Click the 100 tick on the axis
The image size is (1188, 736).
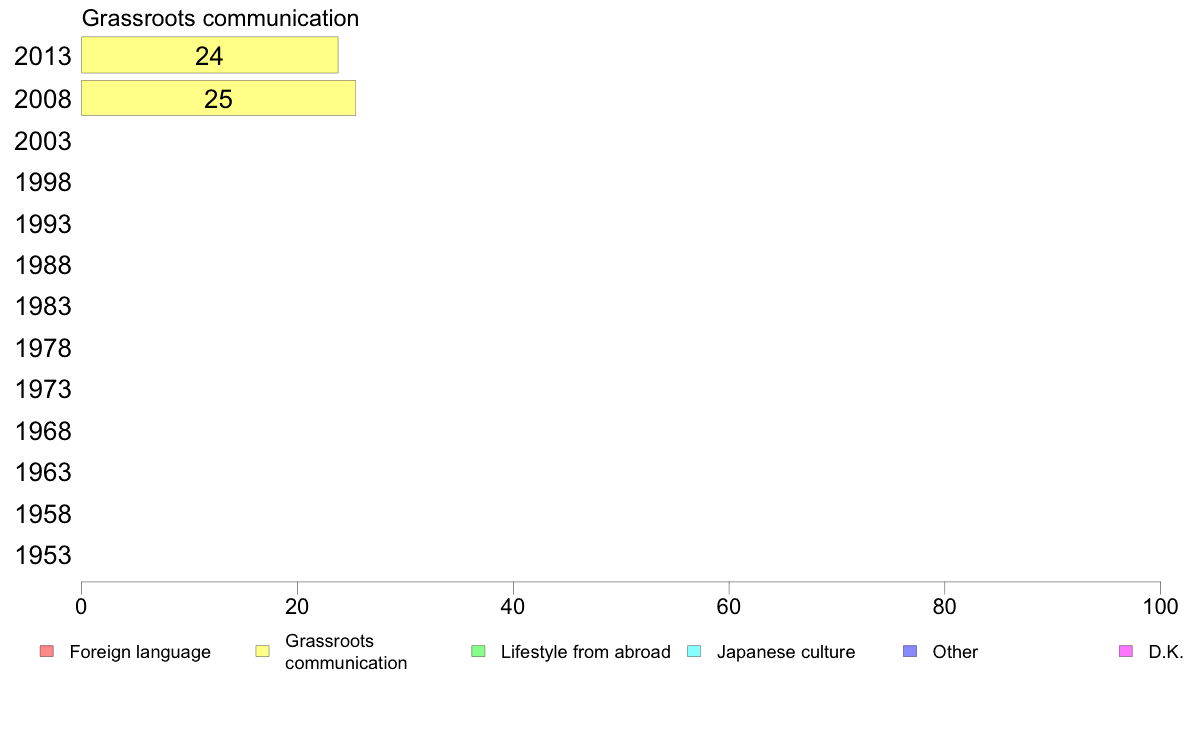pyautogui.click(x=1160, y=606)
